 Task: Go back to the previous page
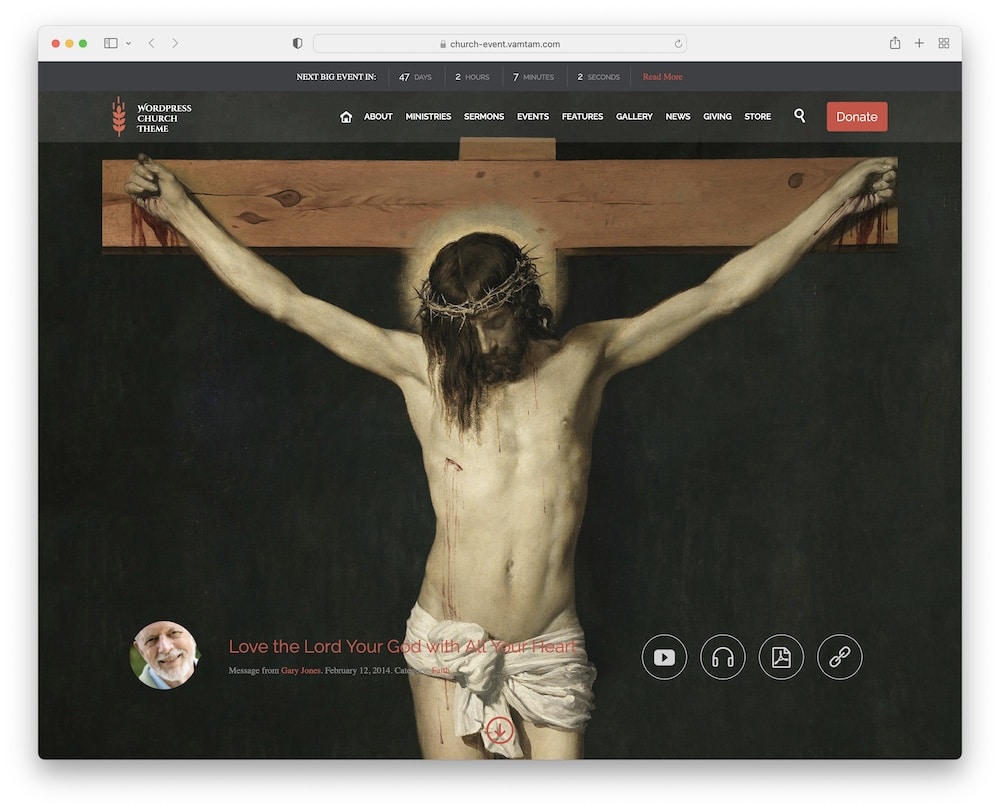coord(152,43)
